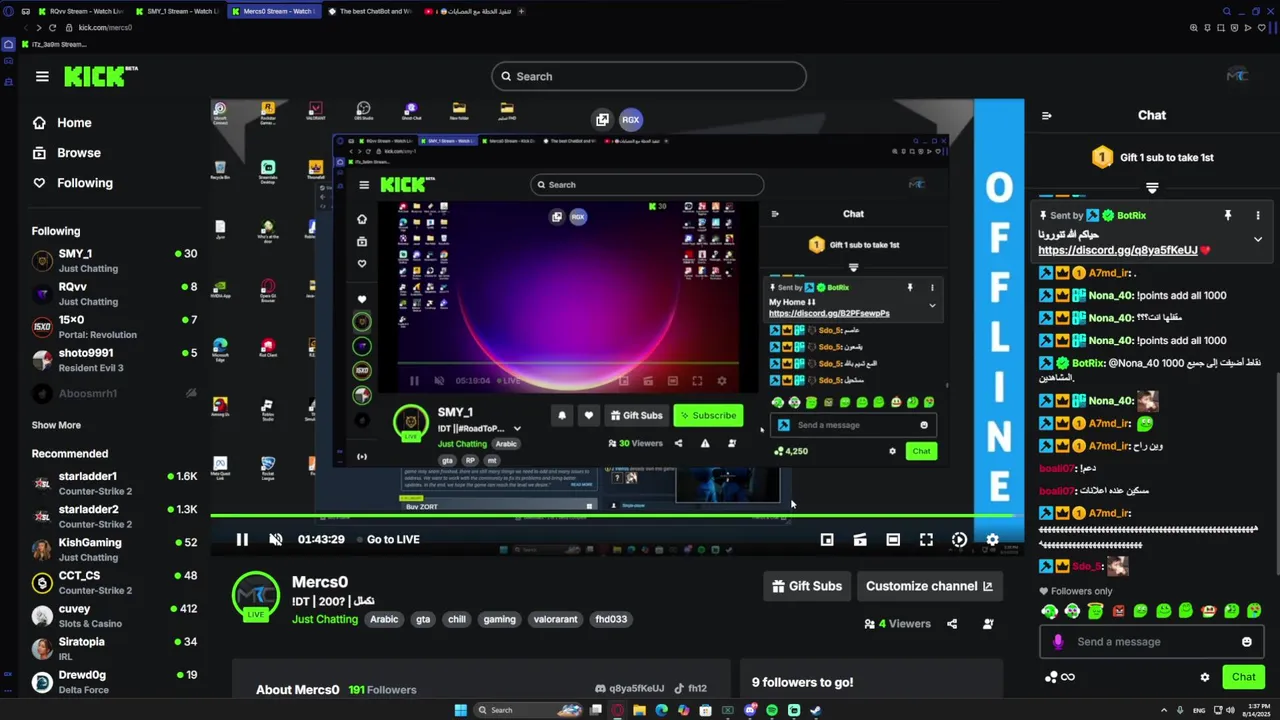Select recommended channel Siratopia
1280x720 pixels.
click(x=113, y=648)
